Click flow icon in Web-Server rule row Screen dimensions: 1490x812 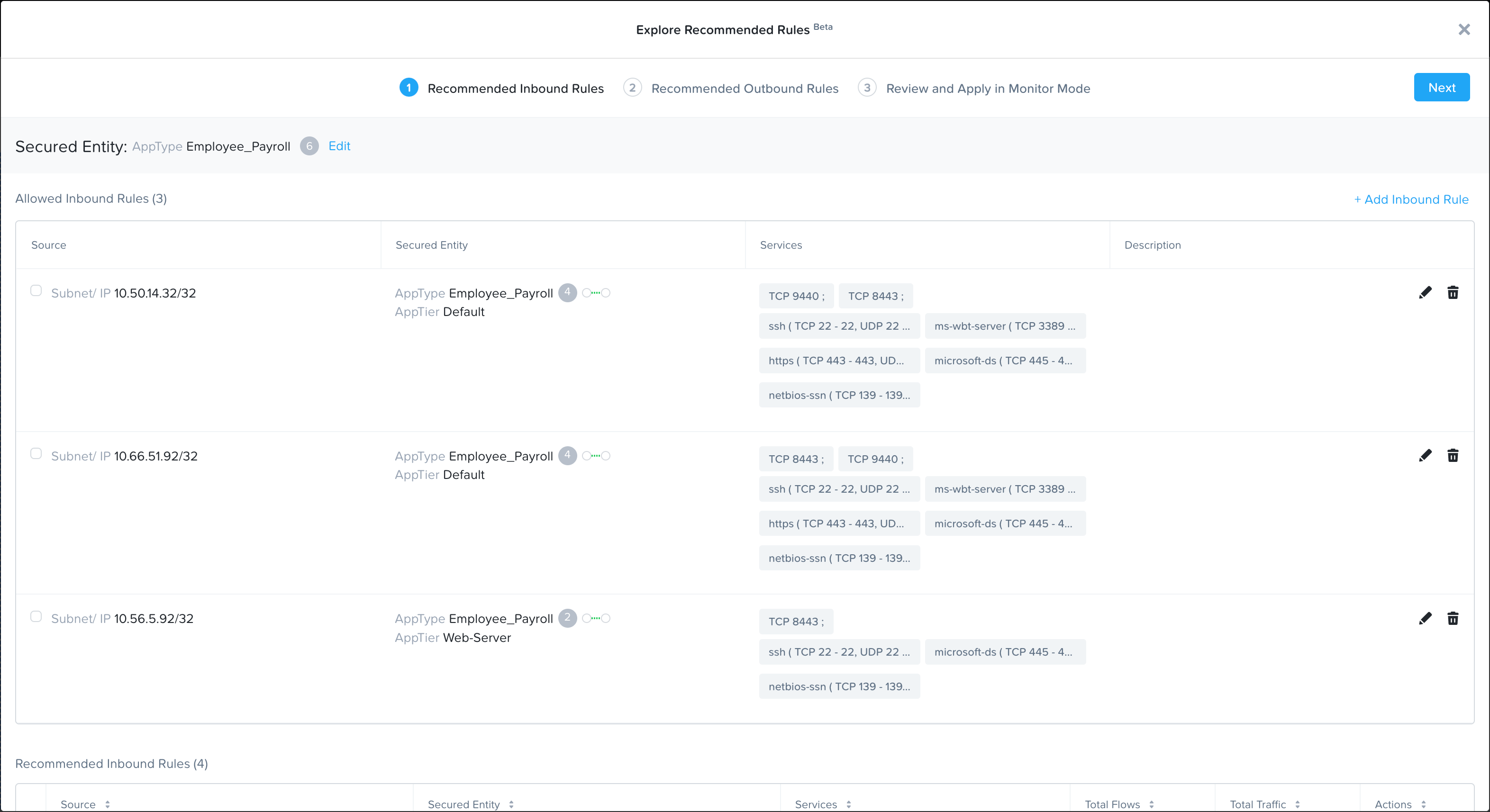596,618
